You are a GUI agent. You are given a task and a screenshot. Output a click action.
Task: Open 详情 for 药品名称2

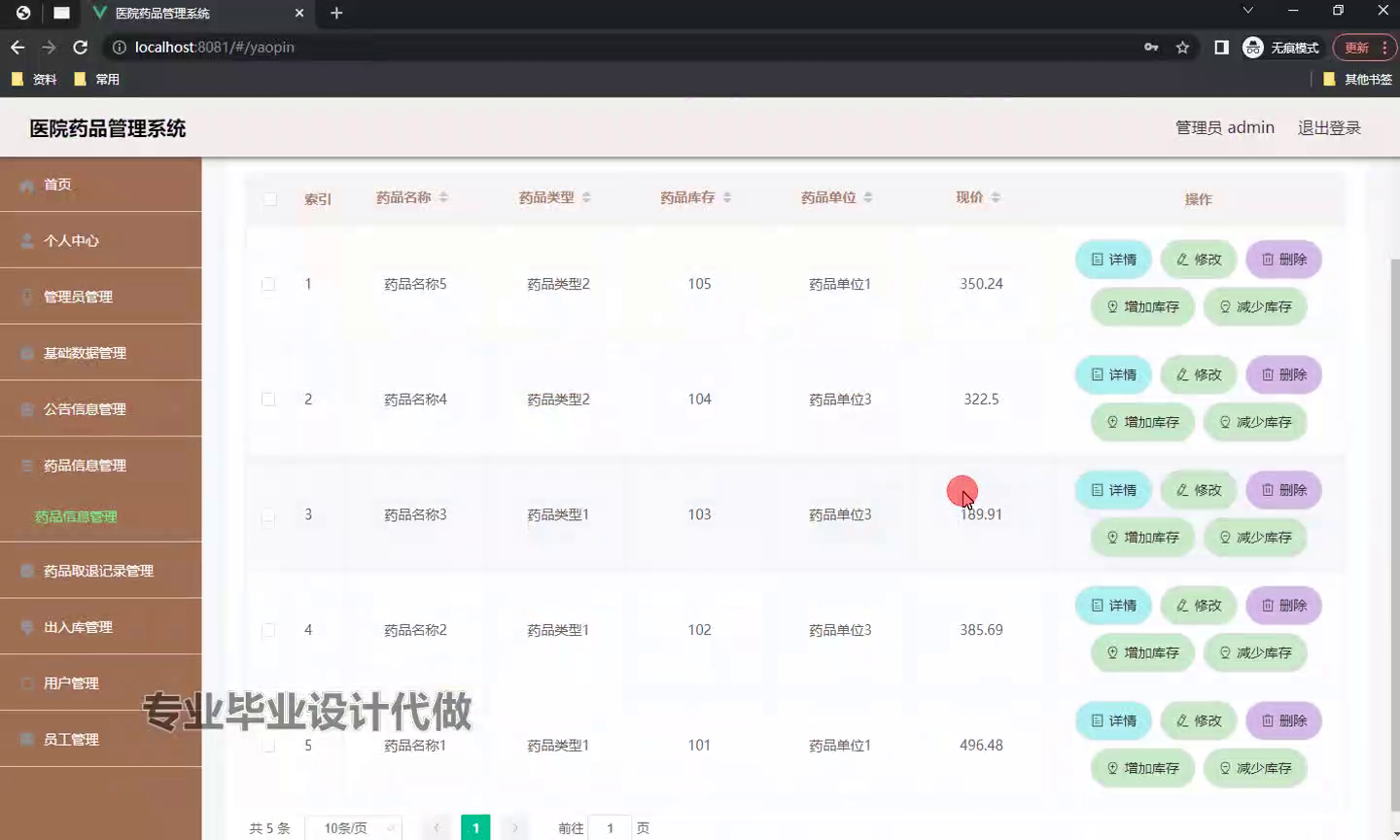click(1114, 605)
